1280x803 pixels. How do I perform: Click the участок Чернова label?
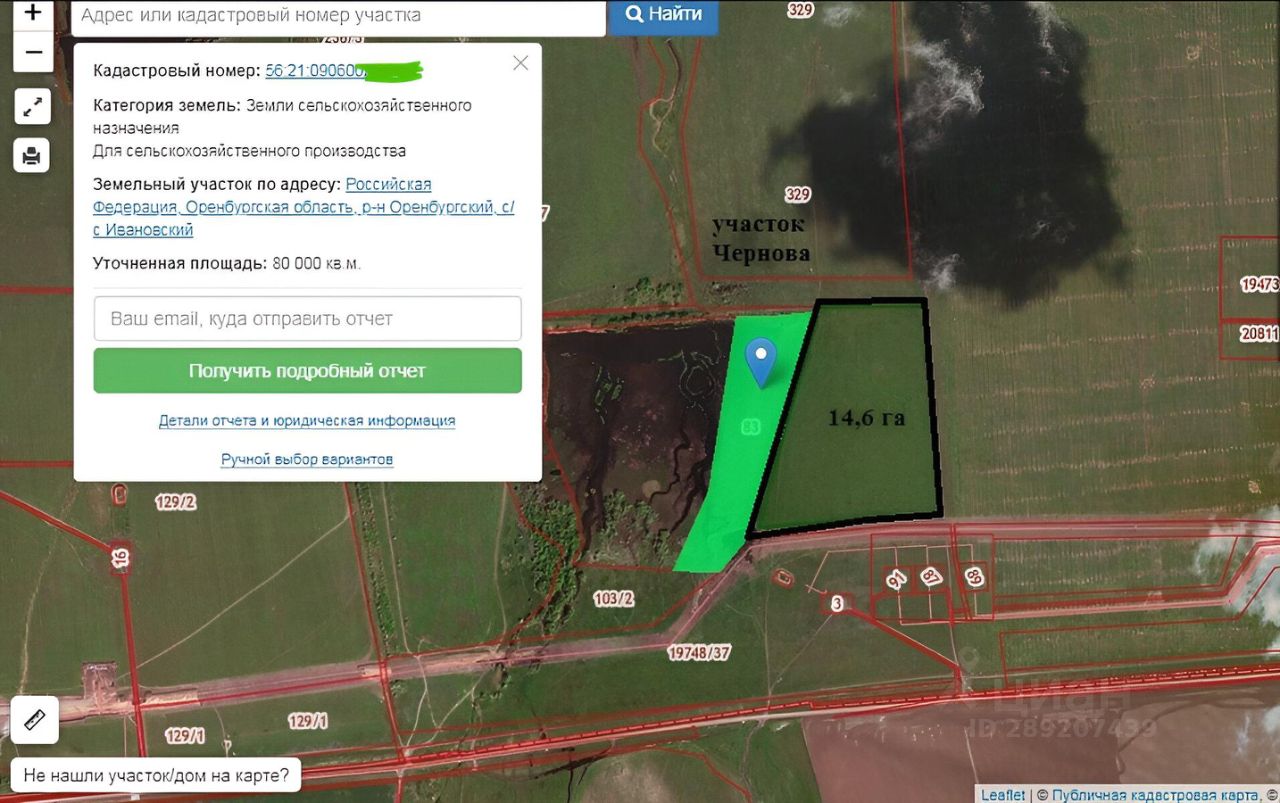point(760,239)
